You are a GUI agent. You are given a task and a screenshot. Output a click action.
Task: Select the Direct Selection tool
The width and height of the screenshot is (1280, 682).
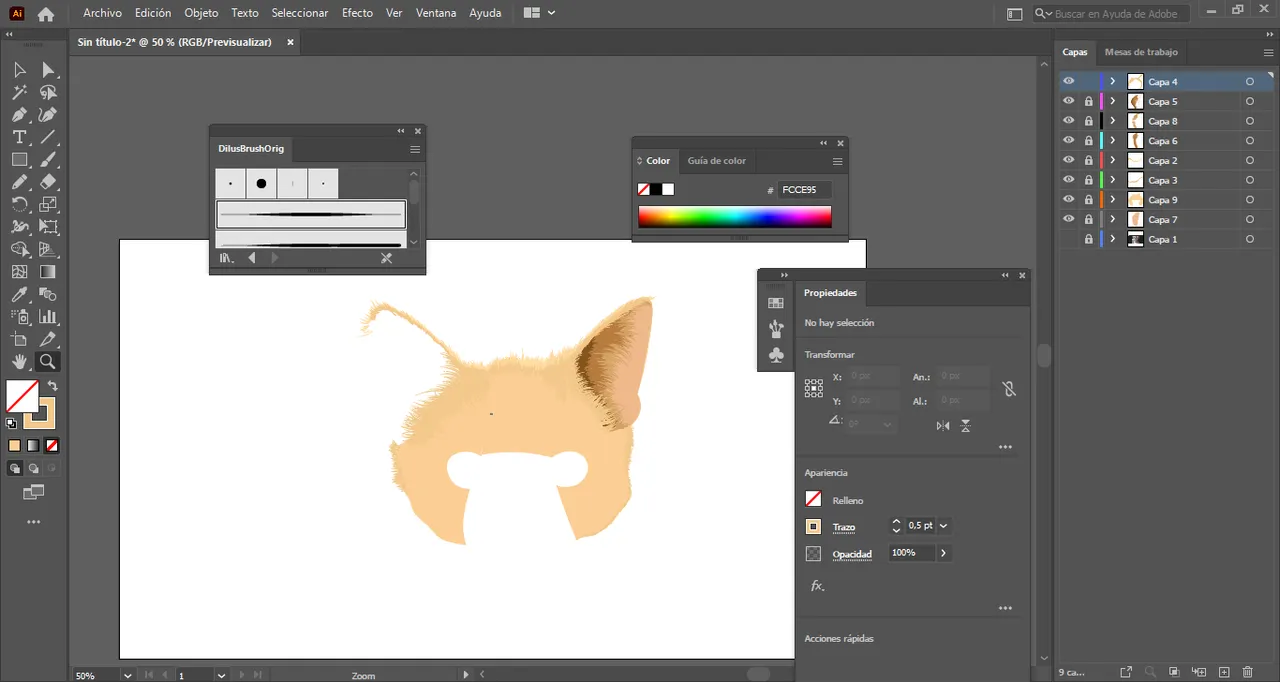47,70
